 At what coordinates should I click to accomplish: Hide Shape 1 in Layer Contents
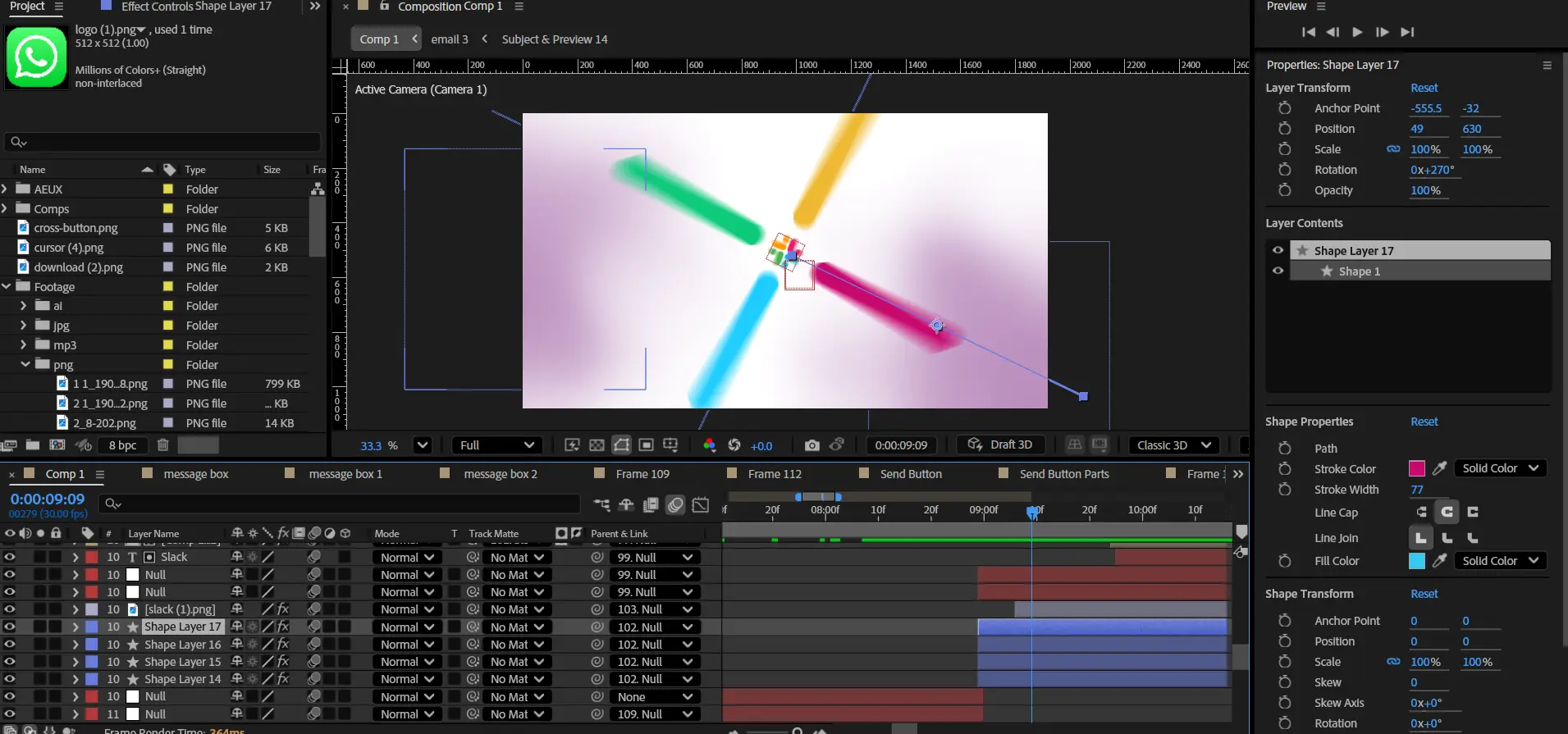1278,271
